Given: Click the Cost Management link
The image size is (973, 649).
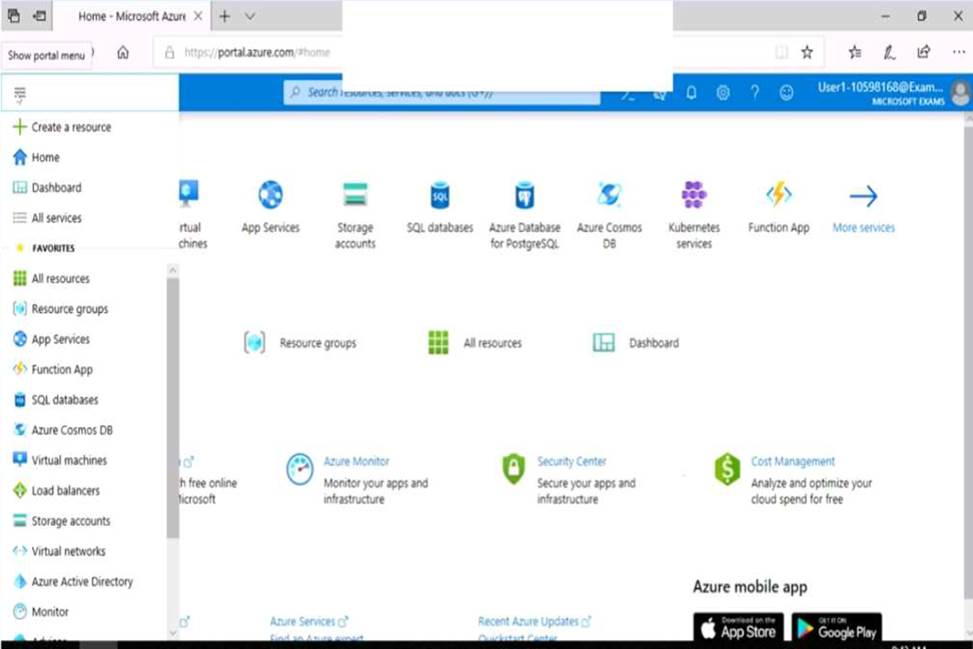Looking at the screenshot, I should [792, 461].
